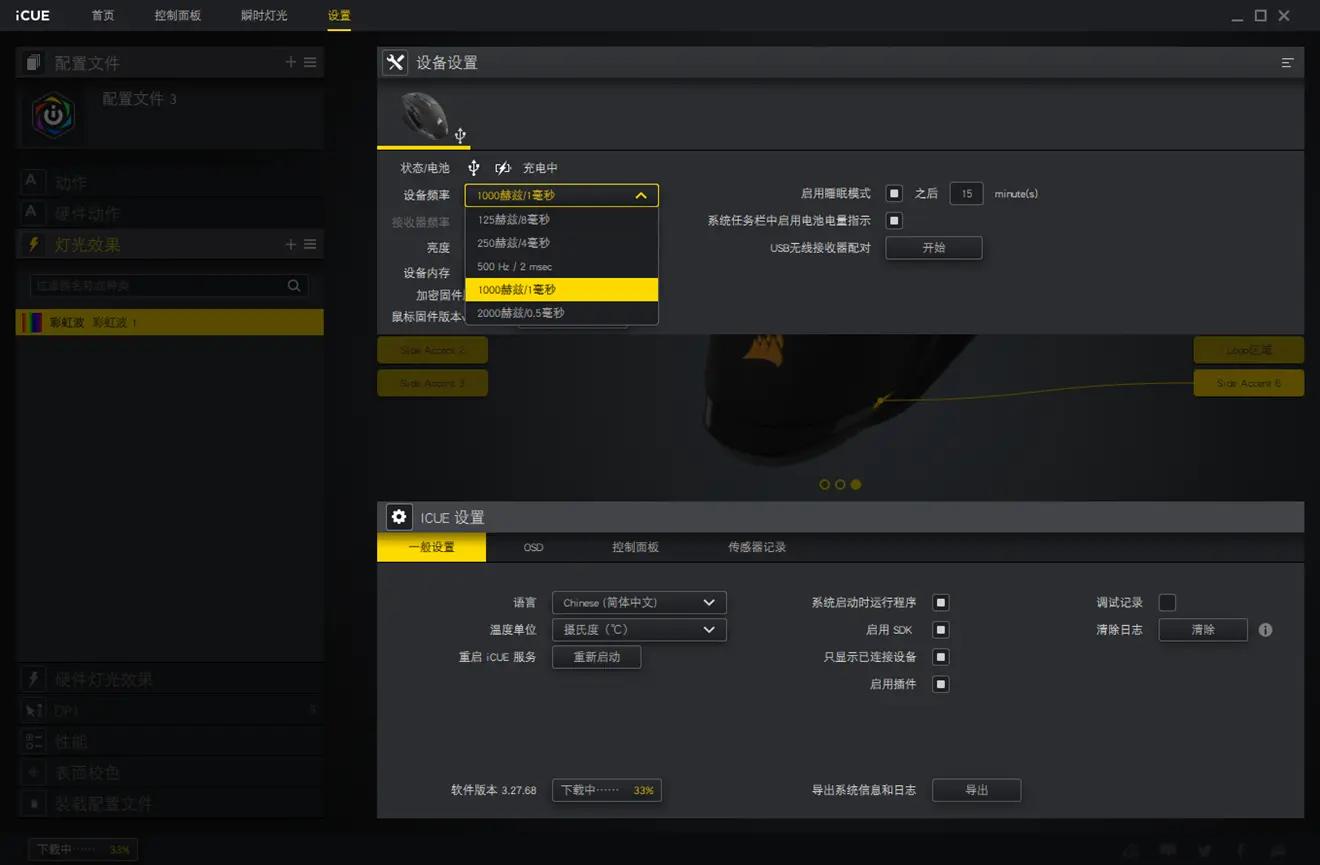Image resolution: width=1320 pixels, height=865 pixels.
Task: Click the 清除 button to clear logs
Action: point(1203,630)
